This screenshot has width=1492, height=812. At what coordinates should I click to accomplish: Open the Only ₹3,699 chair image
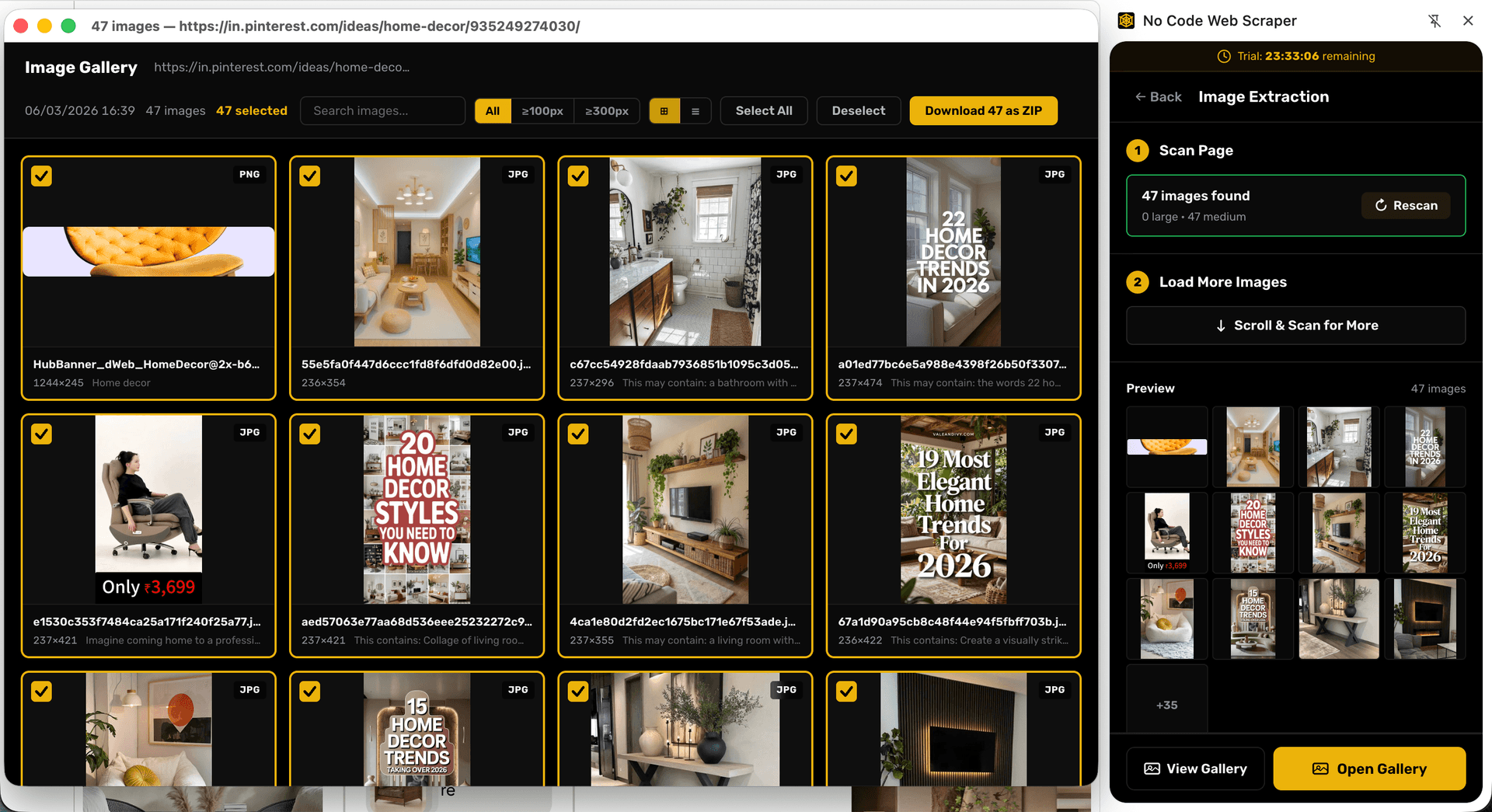click(x=148, y=509)
